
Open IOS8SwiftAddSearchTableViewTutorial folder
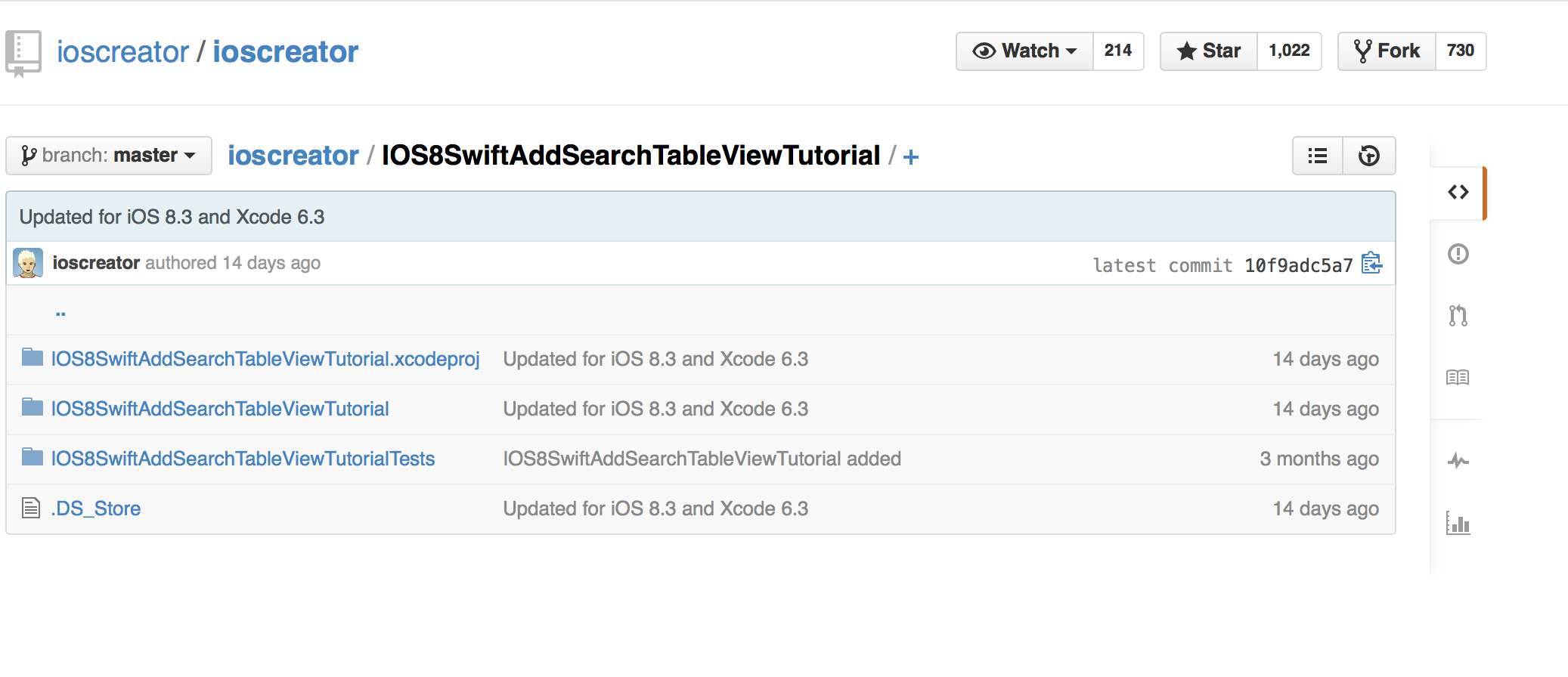point(220,409)
